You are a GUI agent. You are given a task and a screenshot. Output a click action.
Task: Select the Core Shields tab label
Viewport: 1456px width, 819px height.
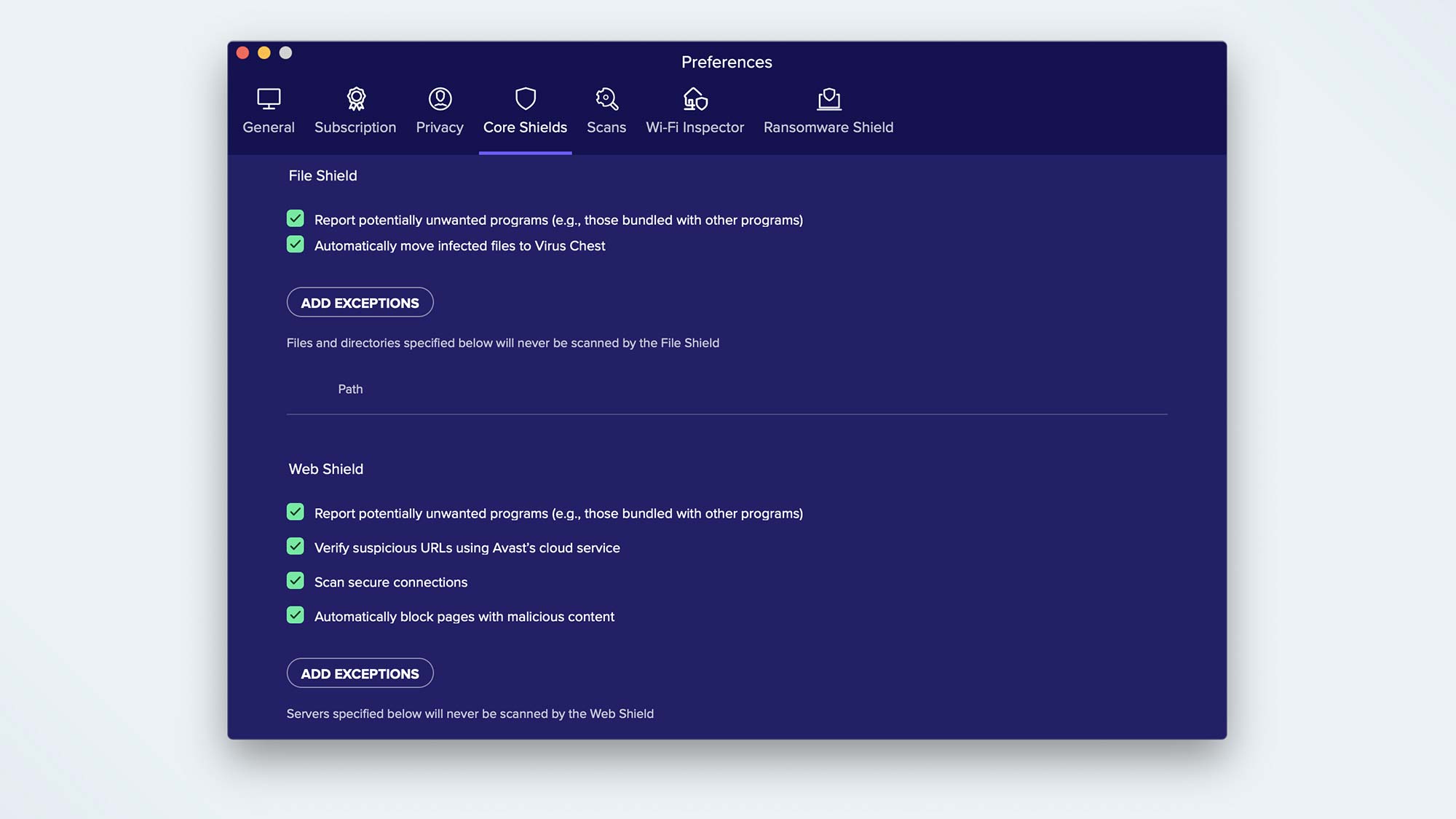pos(525,127)
